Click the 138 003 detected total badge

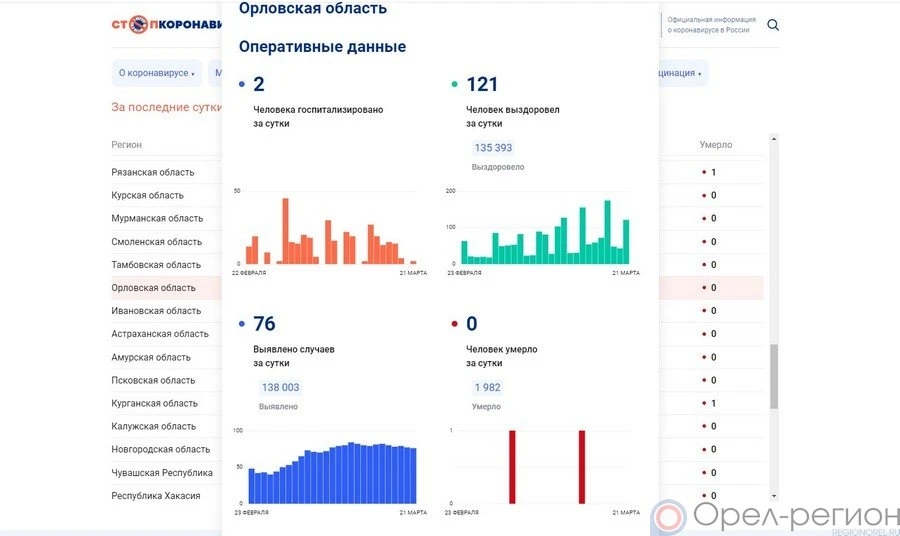280,387
